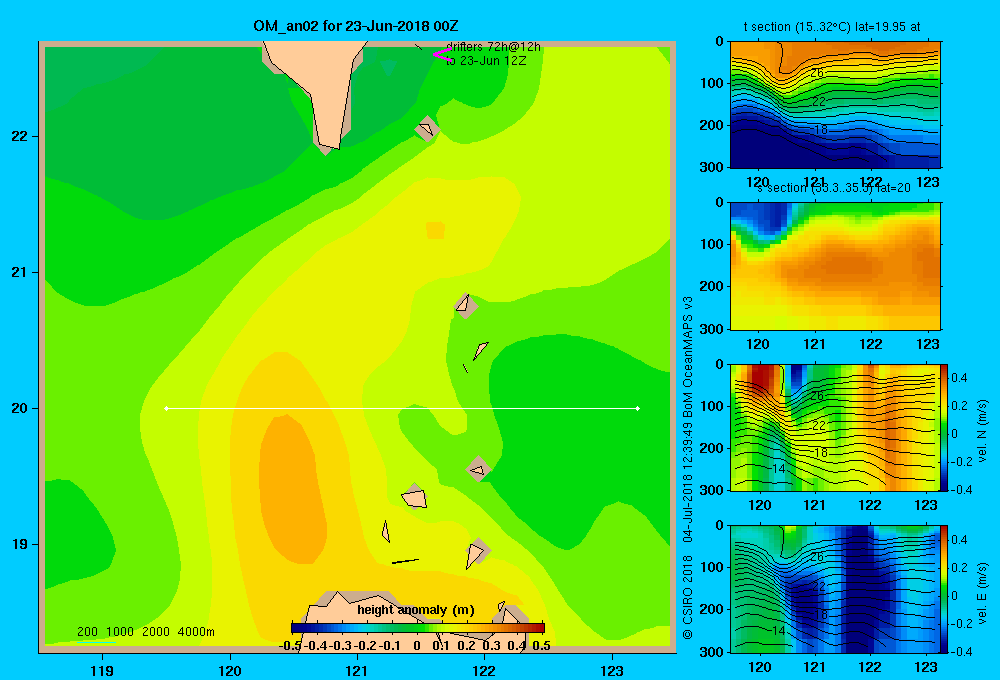1000x680 pixels.
Task: Click the vertical CSIRO BoM OceanMAPS copyright text
Action: click(688, 468)
